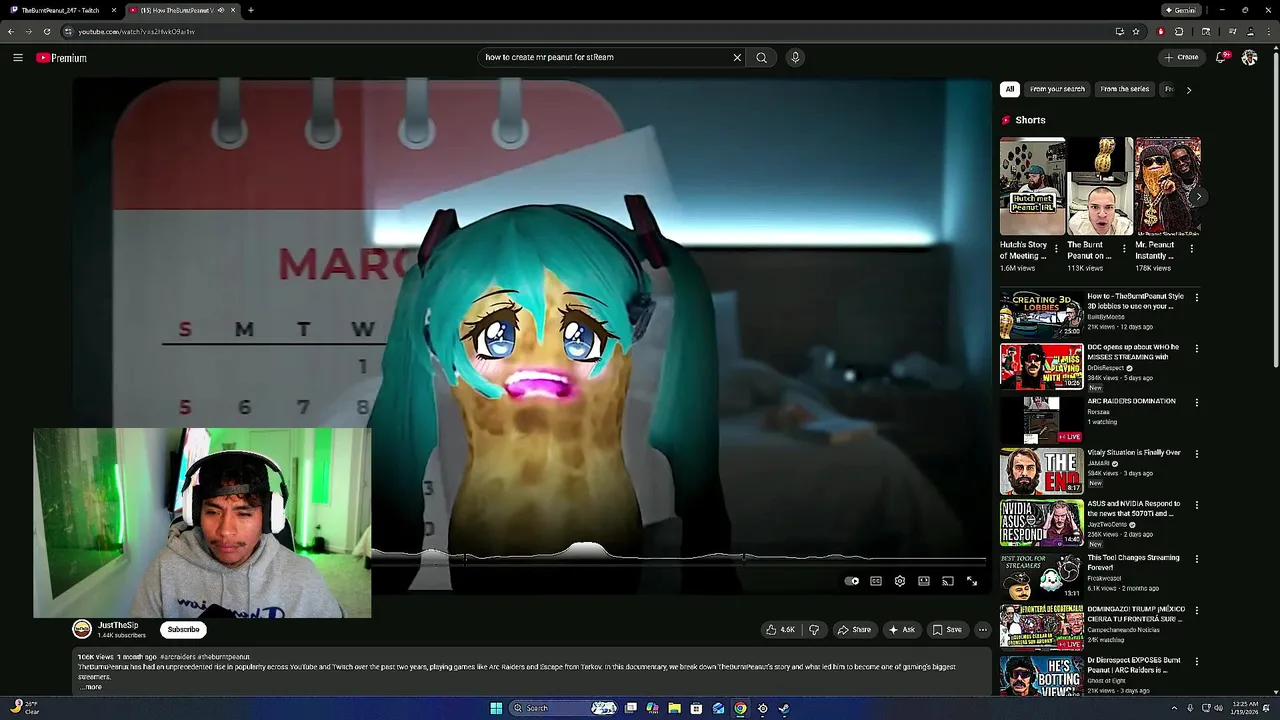
Task: Dislike the video with thumbs down
Action: click(x=814, y=630)
